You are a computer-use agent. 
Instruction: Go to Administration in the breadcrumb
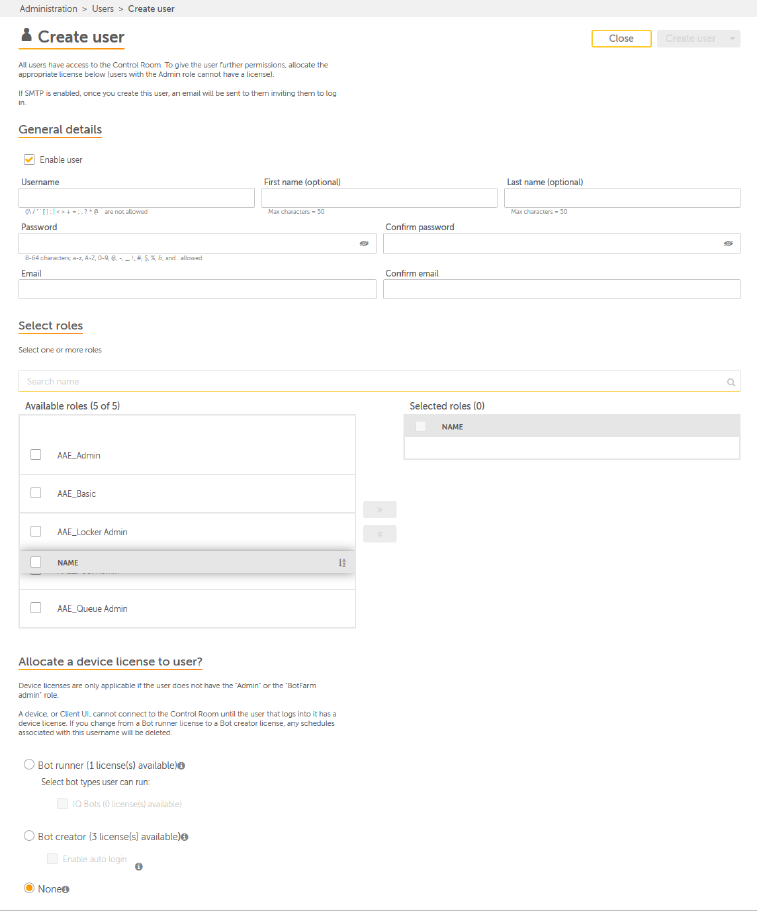pos(48,8)
